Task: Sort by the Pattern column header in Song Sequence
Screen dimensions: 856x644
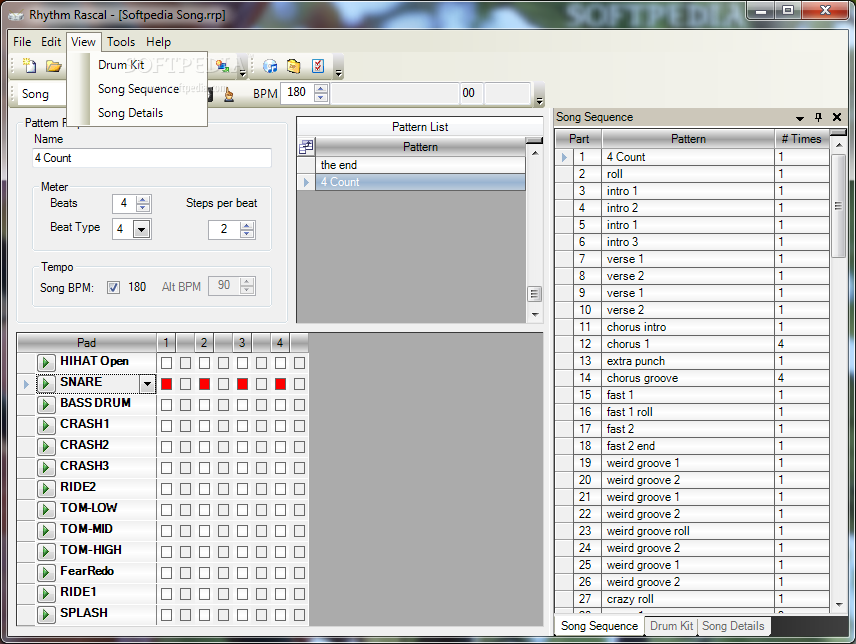Action: coord(688,139)
